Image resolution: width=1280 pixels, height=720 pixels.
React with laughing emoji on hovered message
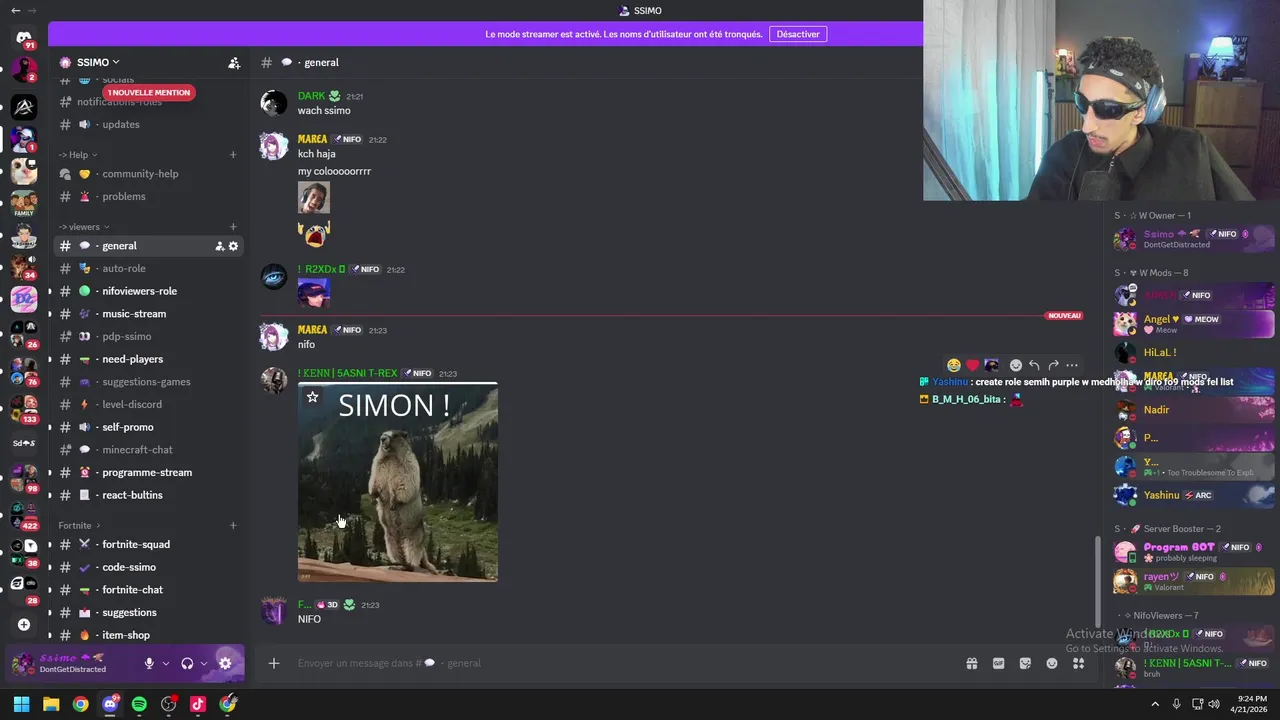pos(954,365)
